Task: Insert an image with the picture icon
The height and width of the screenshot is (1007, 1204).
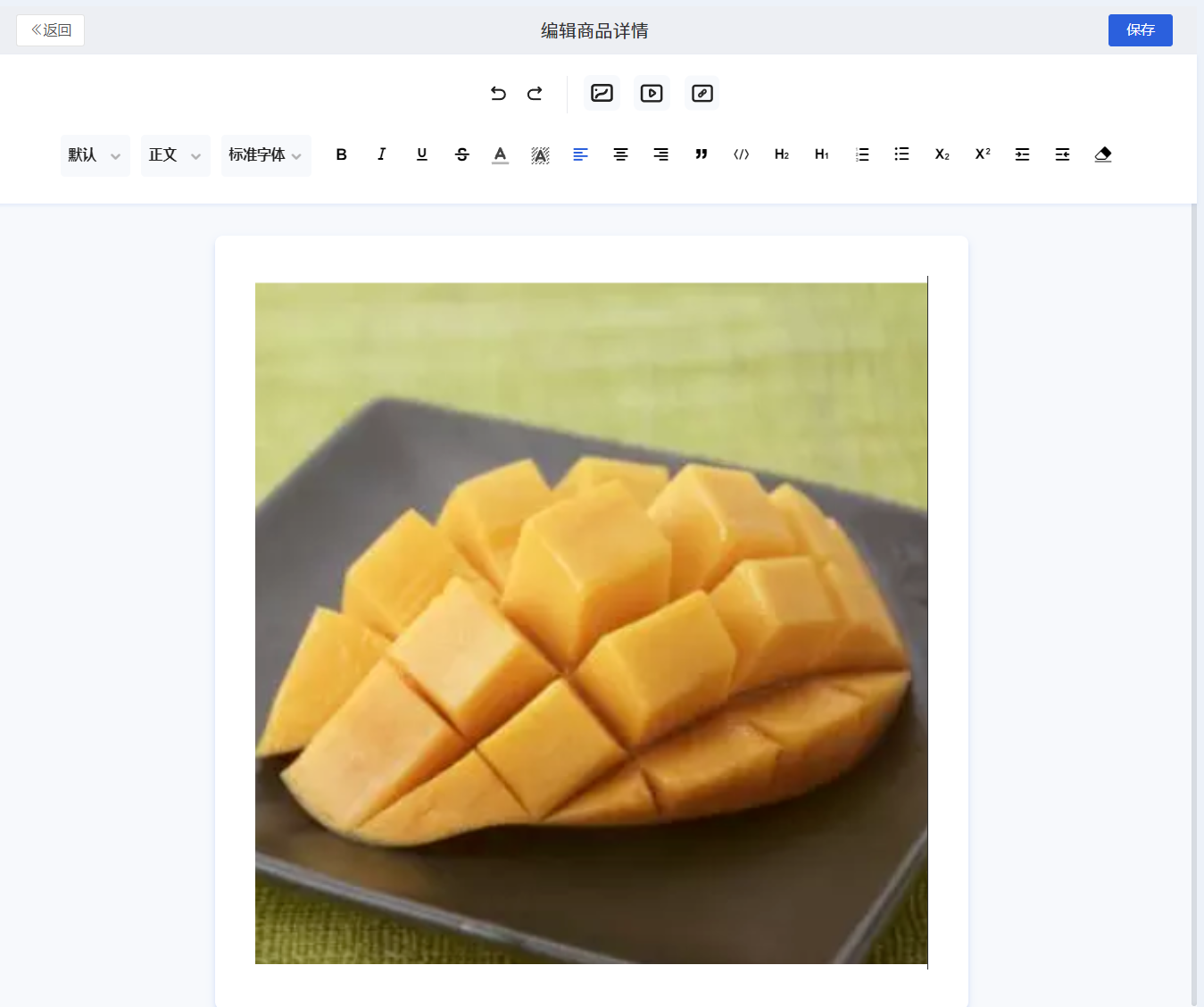Action: click(602, 93)
